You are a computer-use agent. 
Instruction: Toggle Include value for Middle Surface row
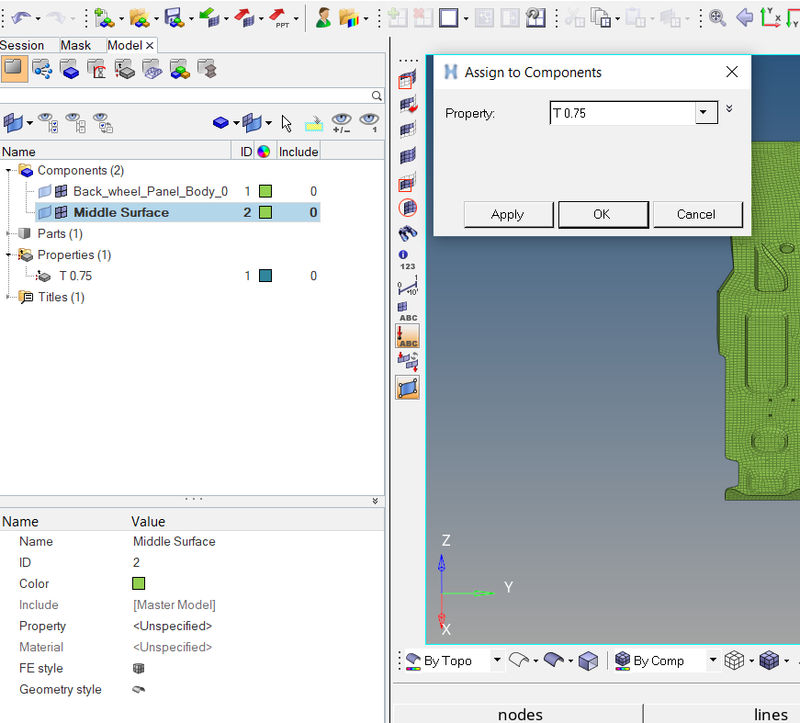[x=315, y=212]
